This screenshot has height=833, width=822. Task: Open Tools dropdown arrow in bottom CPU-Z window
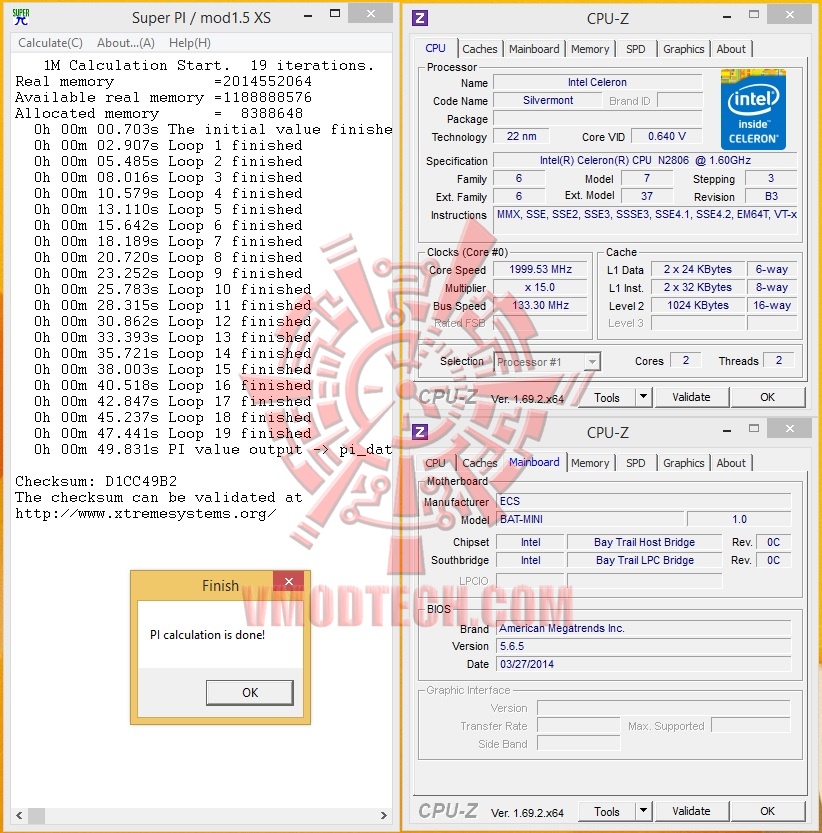643,811
